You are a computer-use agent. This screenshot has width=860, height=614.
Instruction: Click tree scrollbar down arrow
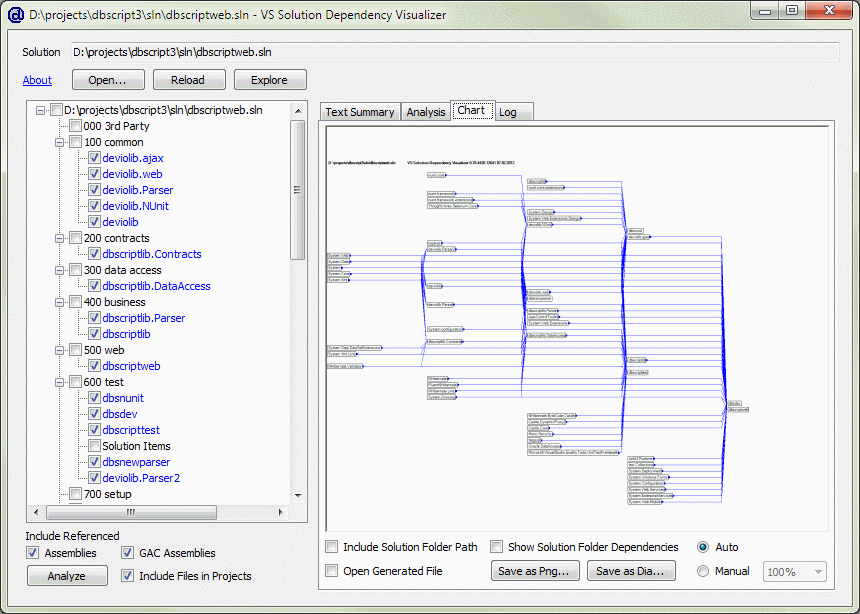(x=298, y=495)
